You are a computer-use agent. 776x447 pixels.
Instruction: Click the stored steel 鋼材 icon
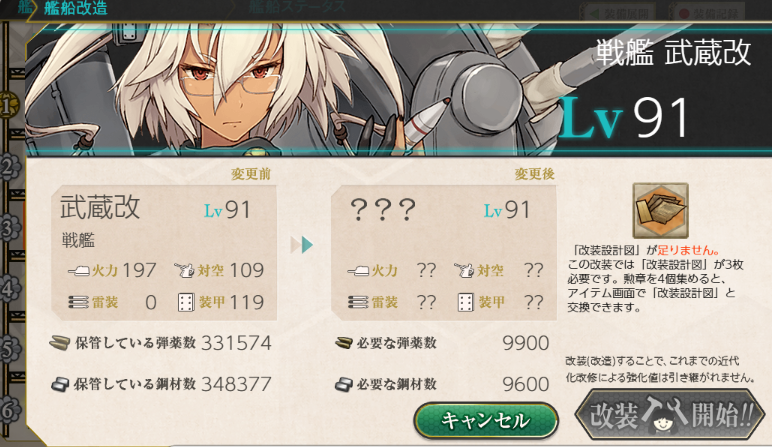pos(60,384)
